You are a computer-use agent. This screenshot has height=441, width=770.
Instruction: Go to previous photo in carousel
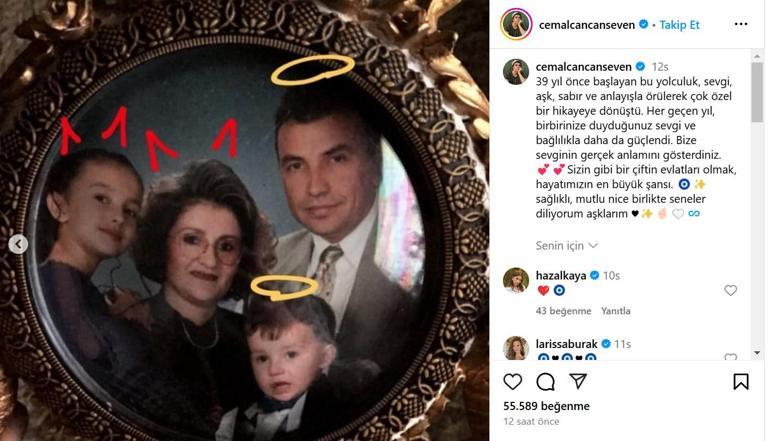point(18,244)
